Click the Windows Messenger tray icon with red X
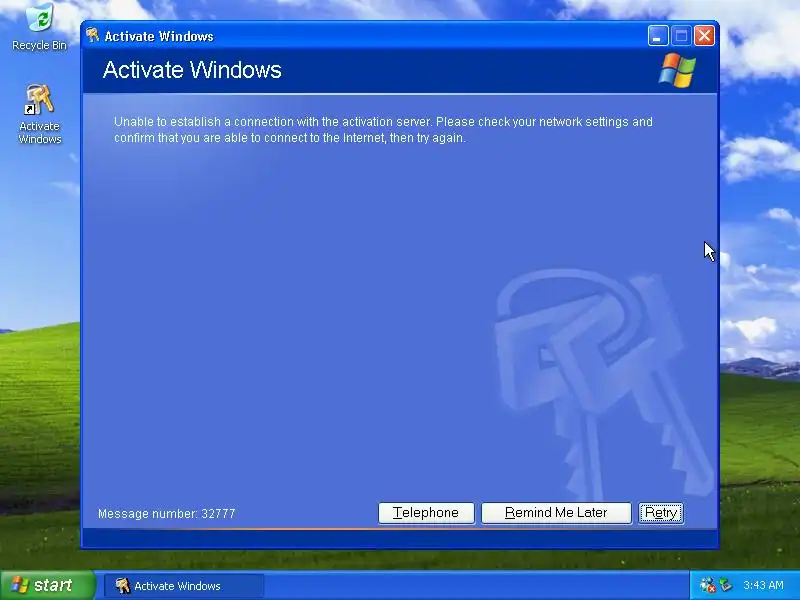This screenshot has height=600, width=800. pyautogui.click(x=708, y=585)
